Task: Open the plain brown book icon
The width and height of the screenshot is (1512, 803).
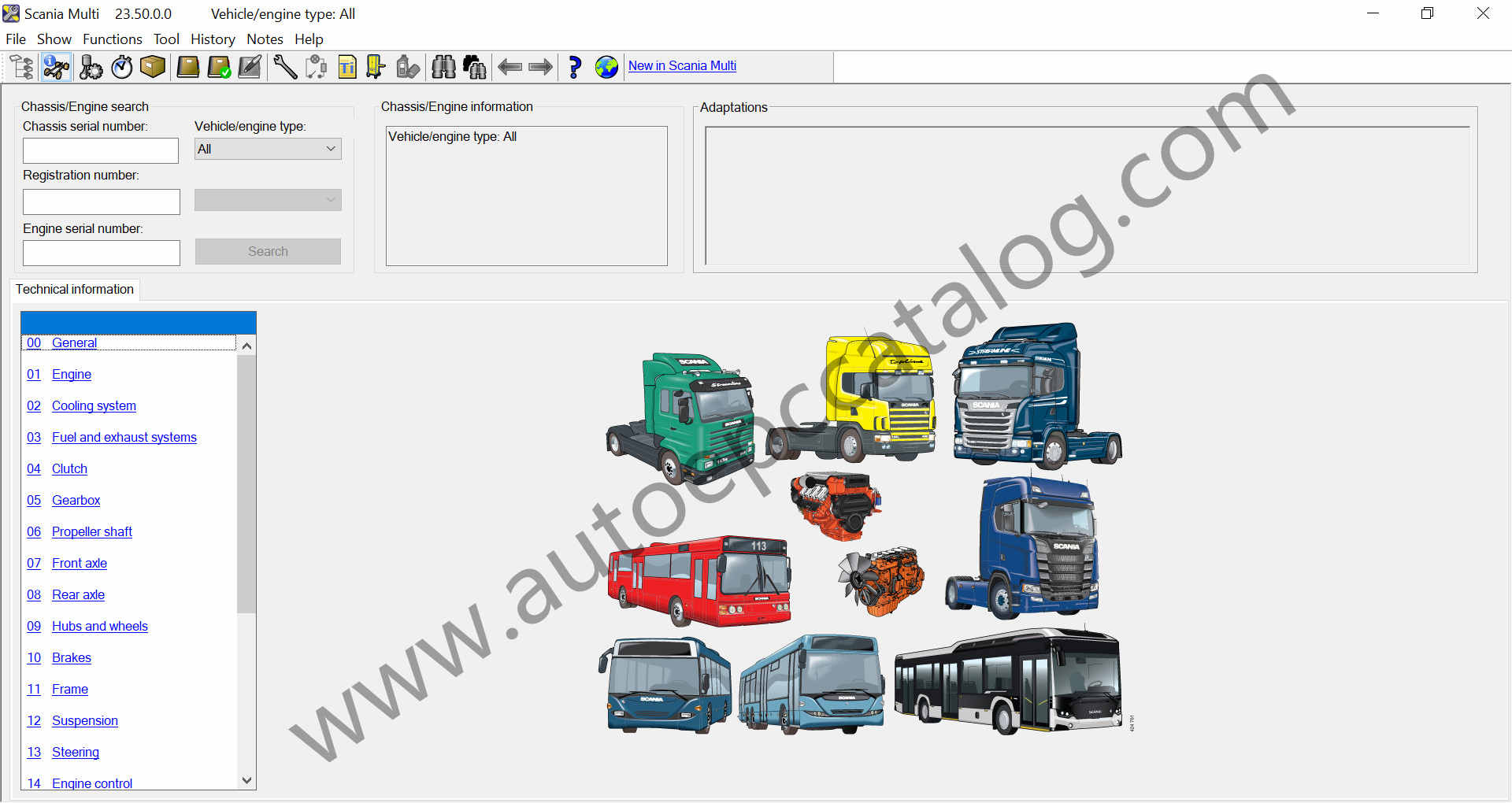Action: (187, 67)
